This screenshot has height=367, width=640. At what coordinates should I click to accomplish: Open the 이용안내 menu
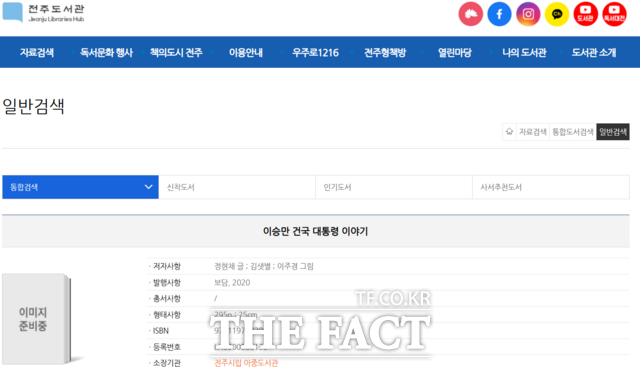point(246,52)
